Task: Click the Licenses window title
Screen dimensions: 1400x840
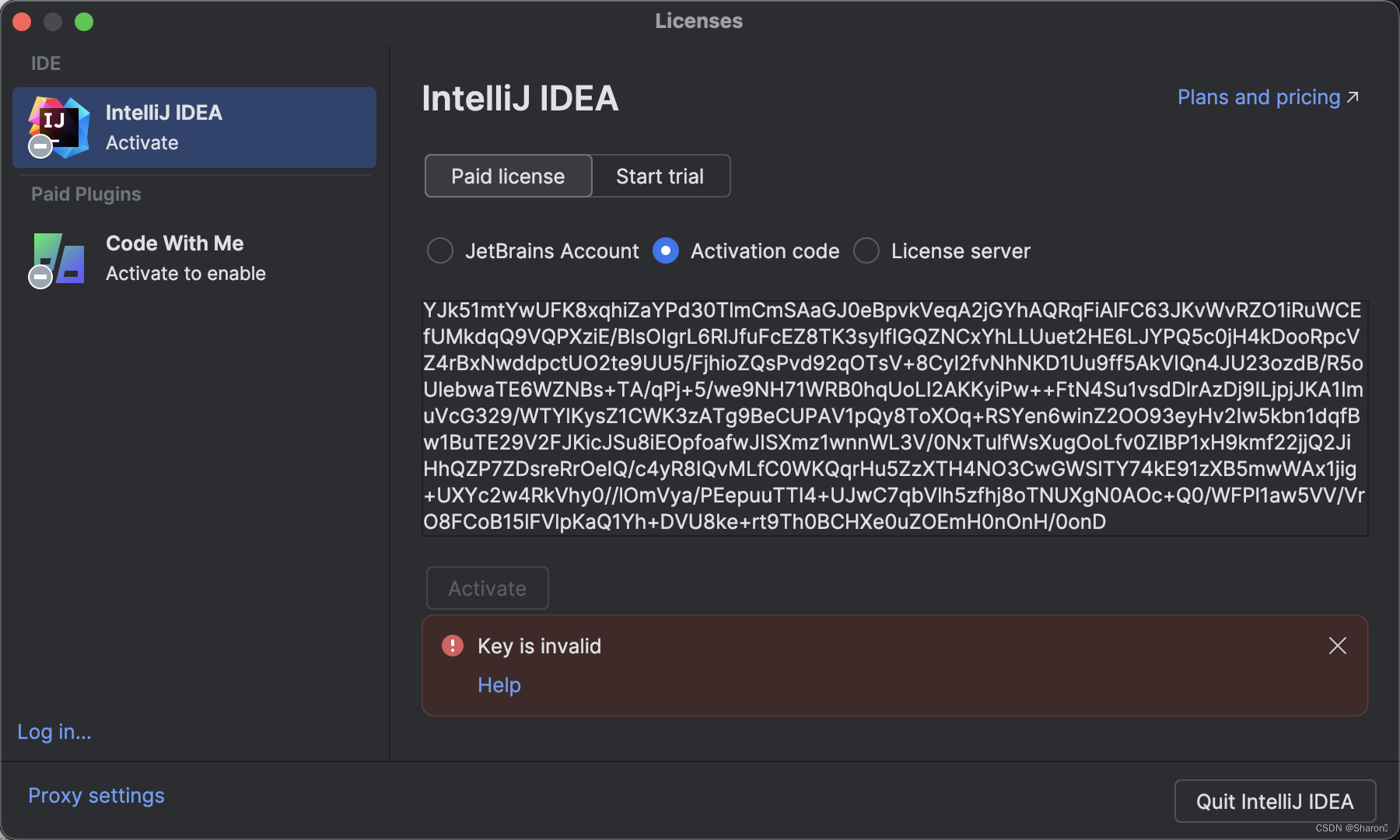Action: pos(698,21)
